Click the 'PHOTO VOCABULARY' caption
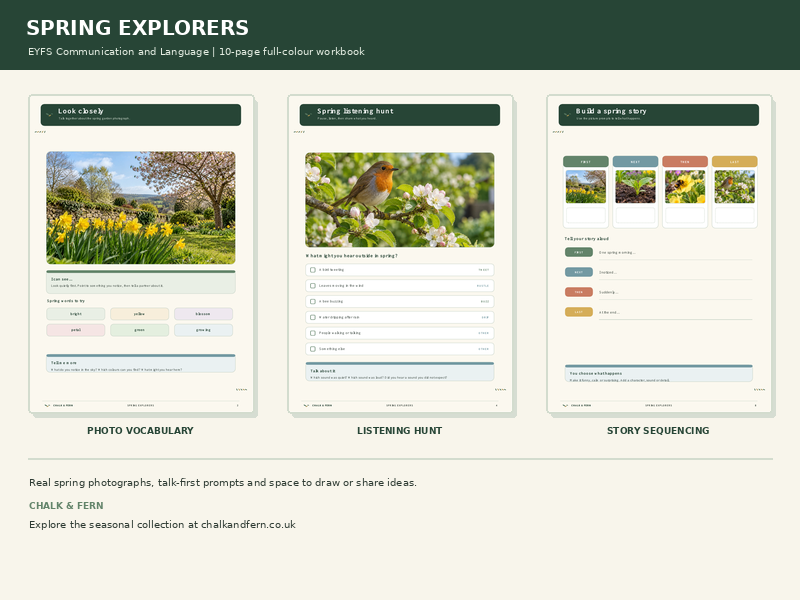 140,431
